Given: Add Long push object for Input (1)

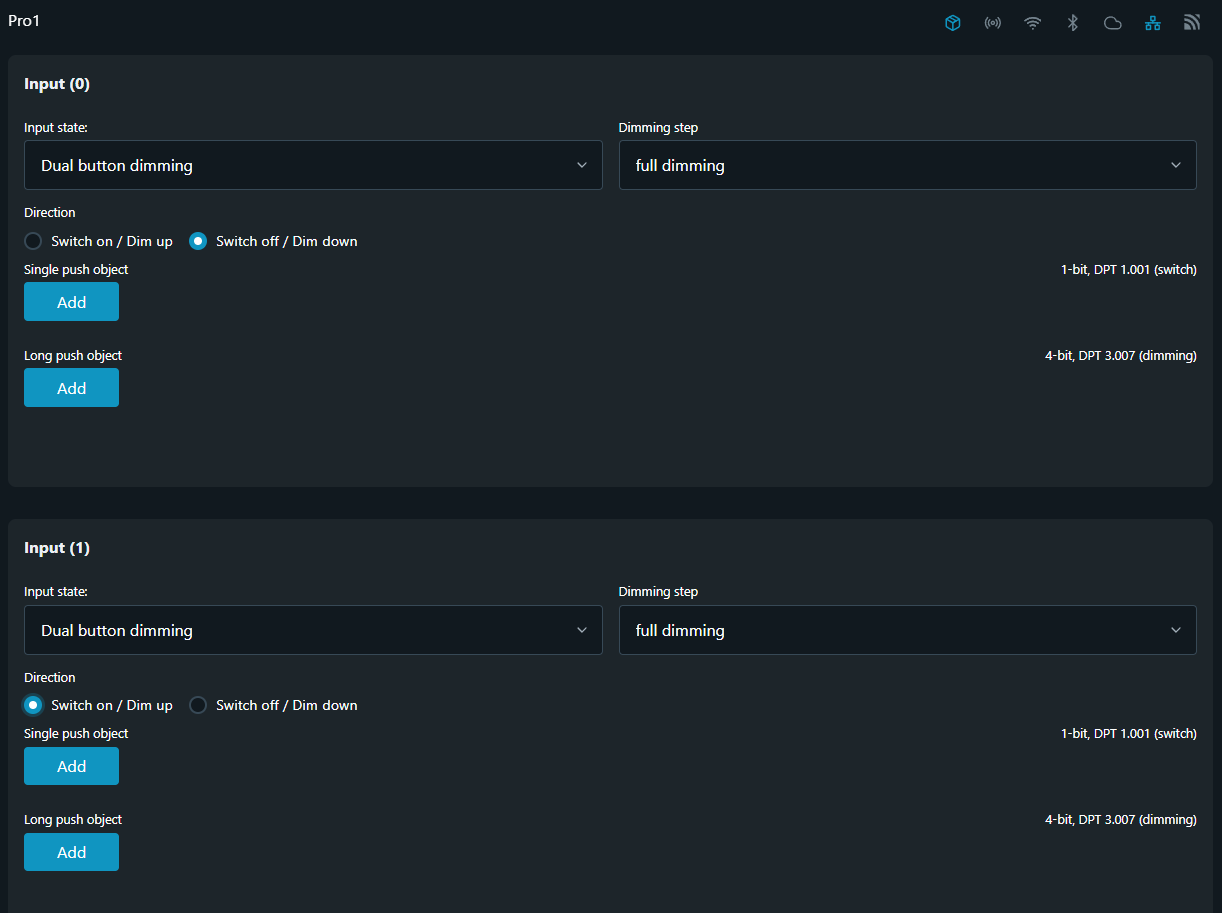Looking at the screenshot, I should (x=71, y=852).
